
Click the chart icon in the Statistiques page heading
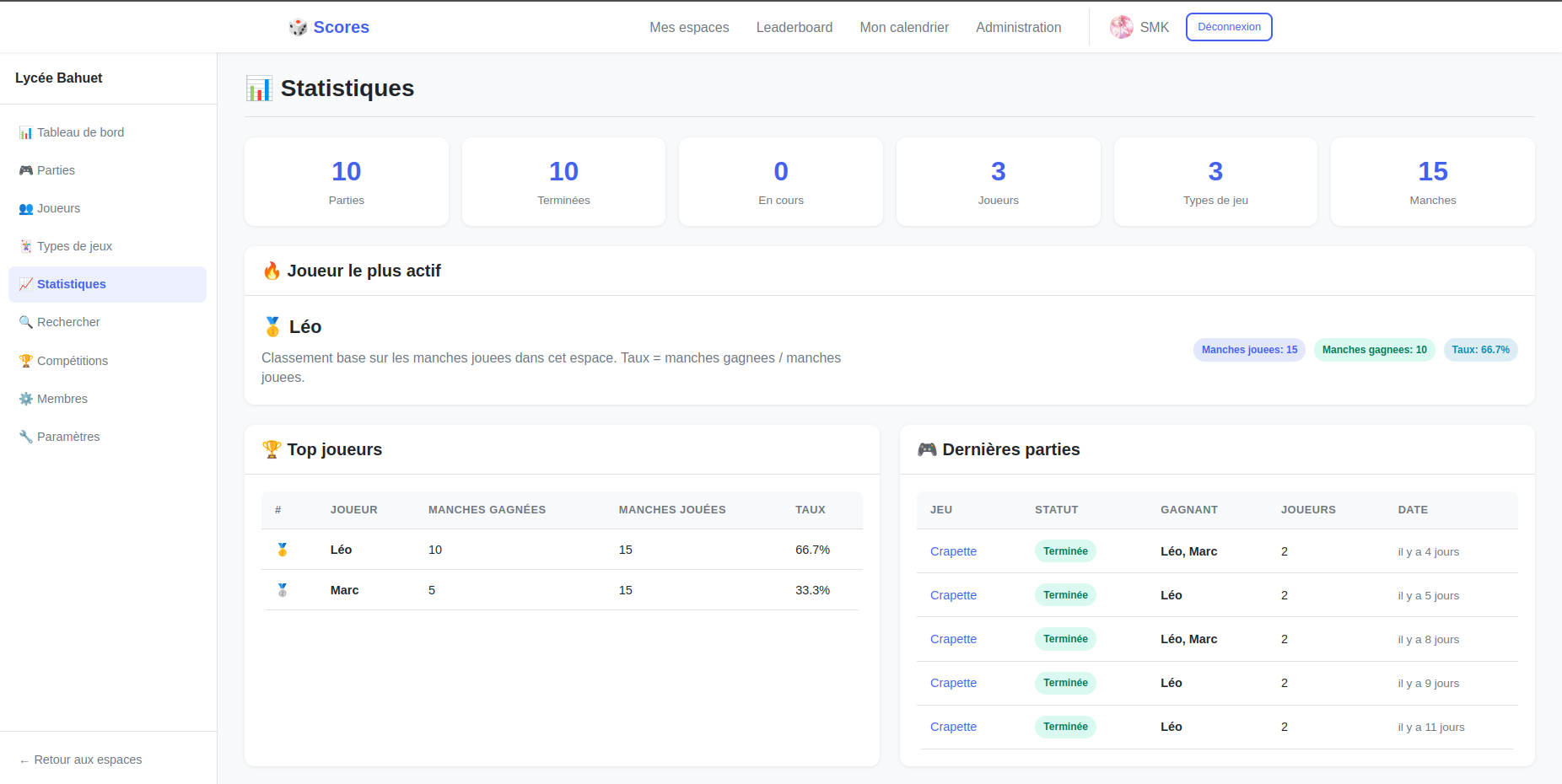pos(259,89)
